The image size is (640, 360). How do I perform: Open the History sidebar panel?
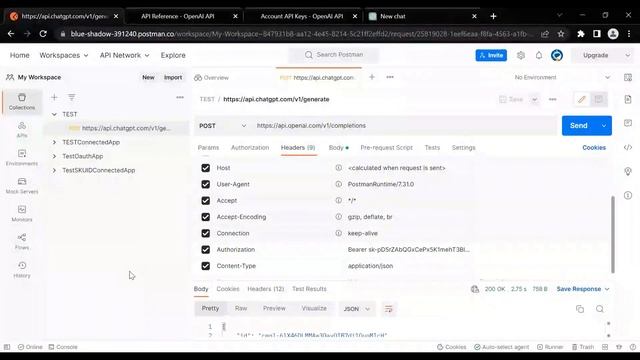coord(22,269)
